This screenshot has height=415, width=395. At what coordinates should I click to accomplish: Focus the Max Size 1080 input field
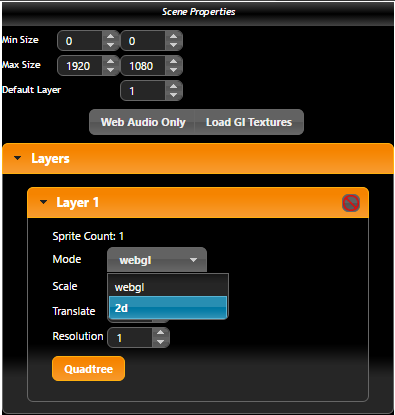pyautogui.click(x=143, y=66)
